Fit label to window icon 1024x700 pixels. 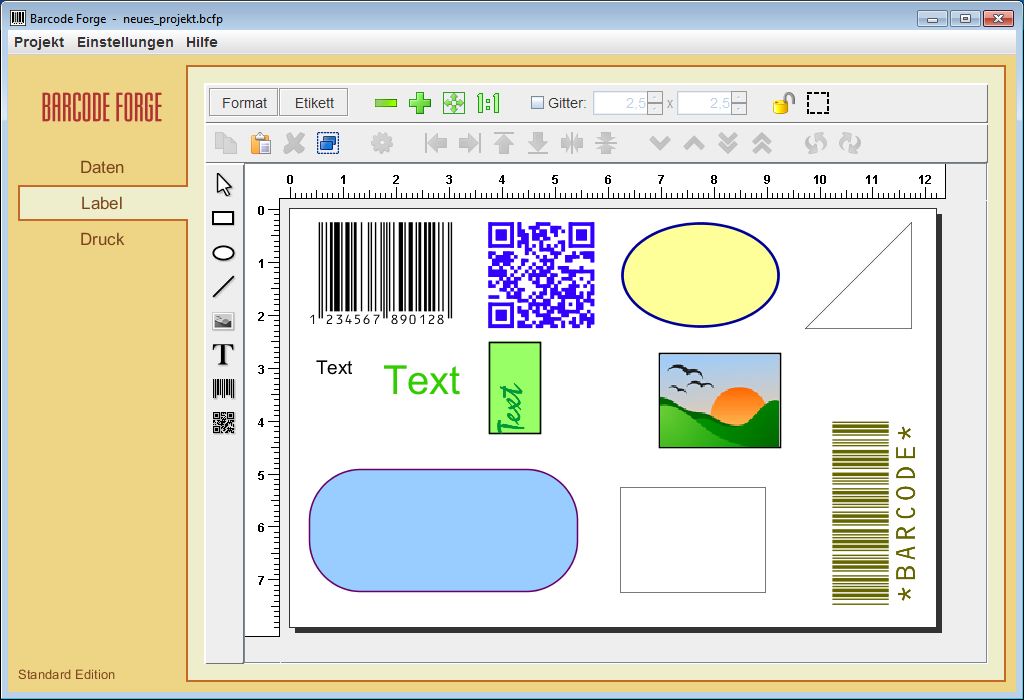(454, 103)
